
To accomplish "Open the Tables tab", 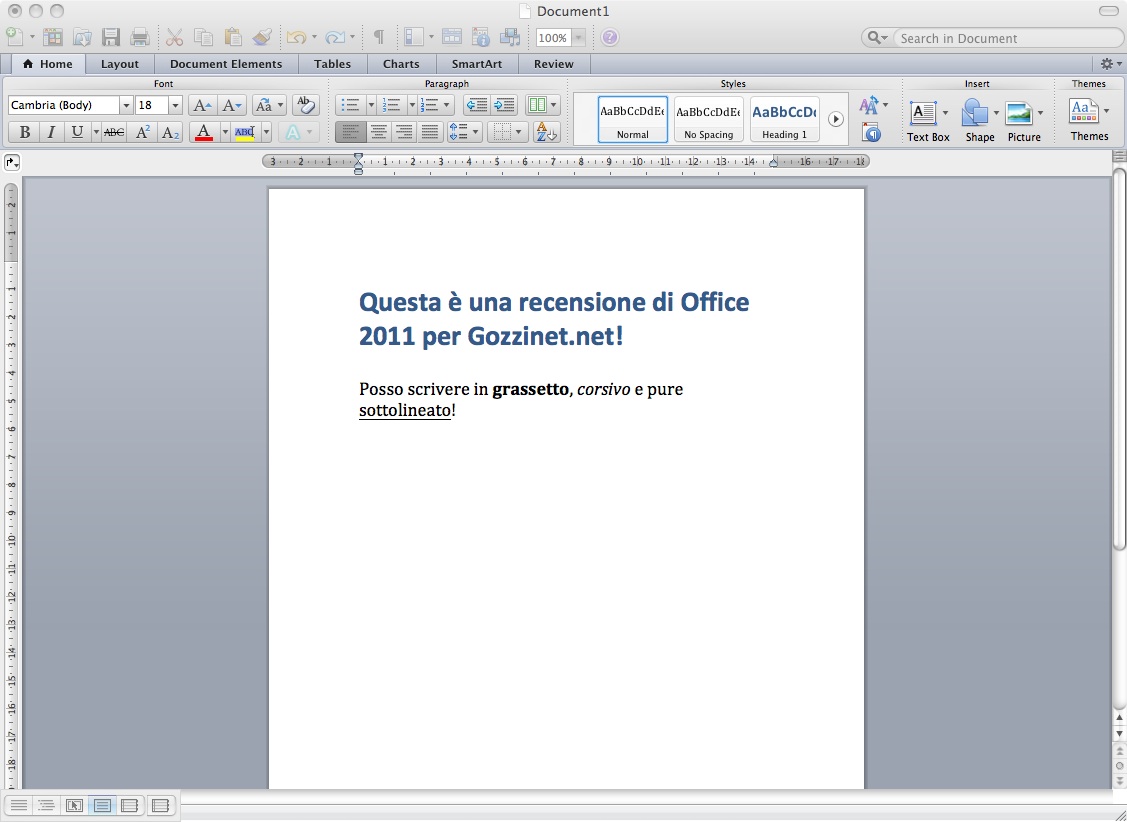I will pos(332,64).
